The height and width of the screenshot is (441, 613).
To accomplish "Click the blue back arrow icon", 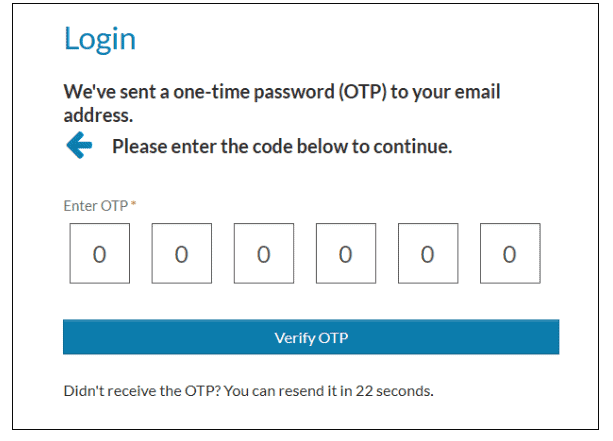I will click(x=79, y=146).
